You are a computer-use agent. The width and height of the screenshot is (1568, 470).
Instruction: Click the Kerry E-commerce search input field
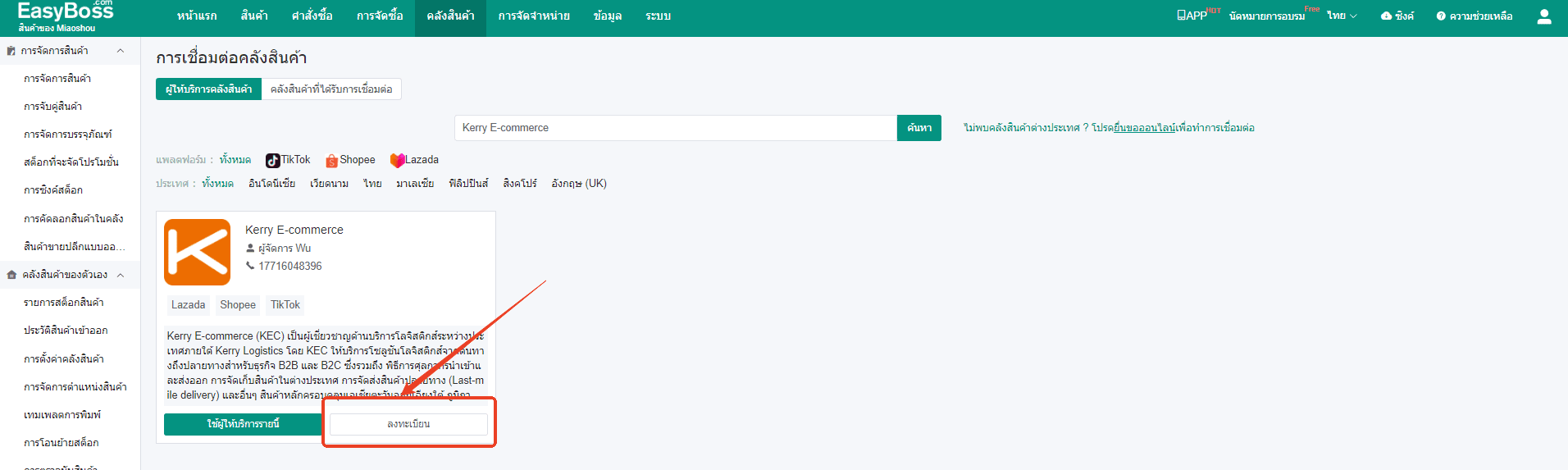[x=676, y=128]
